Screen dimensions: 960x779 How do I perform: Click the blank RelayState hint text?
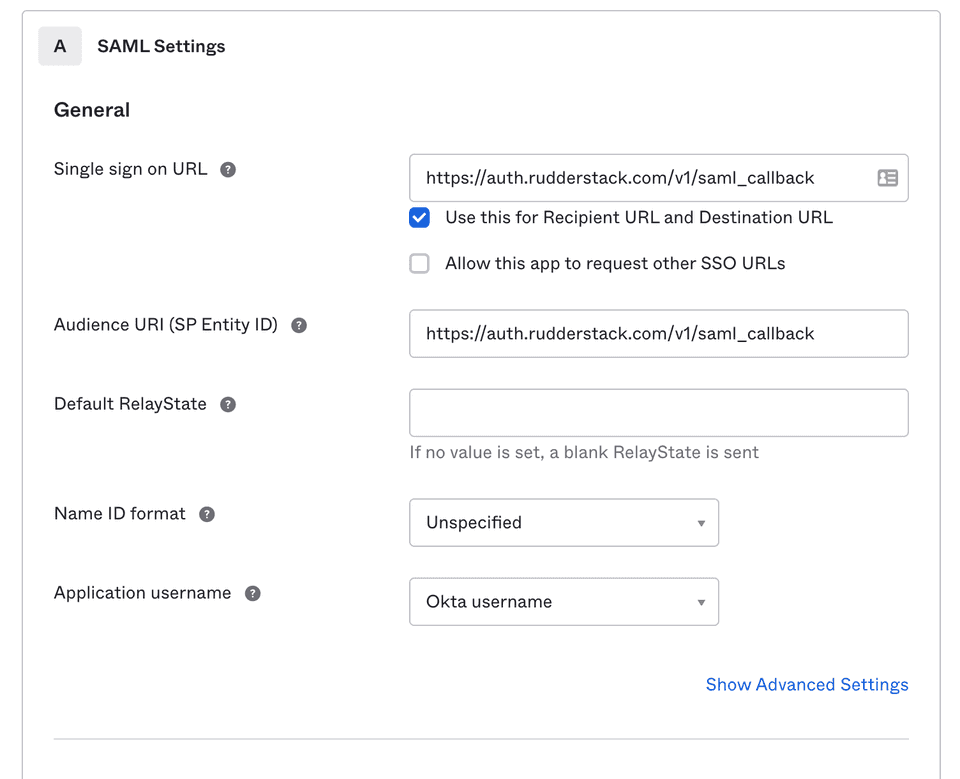(584, 453)
